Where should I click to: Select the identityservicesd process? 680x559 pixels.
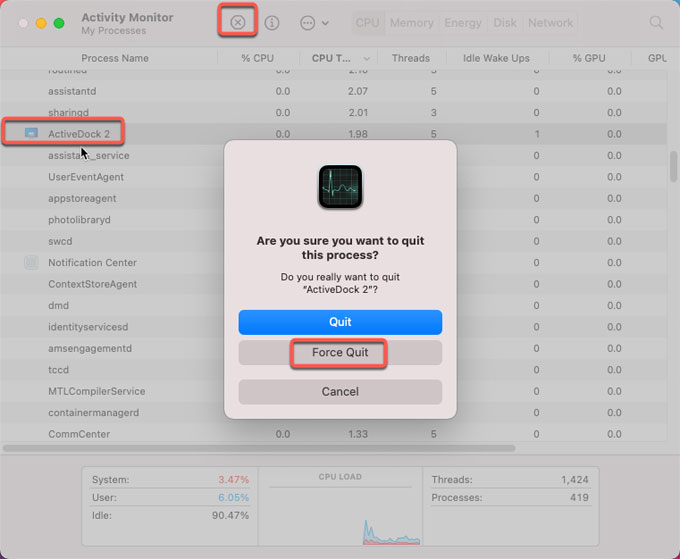point(88,327)
